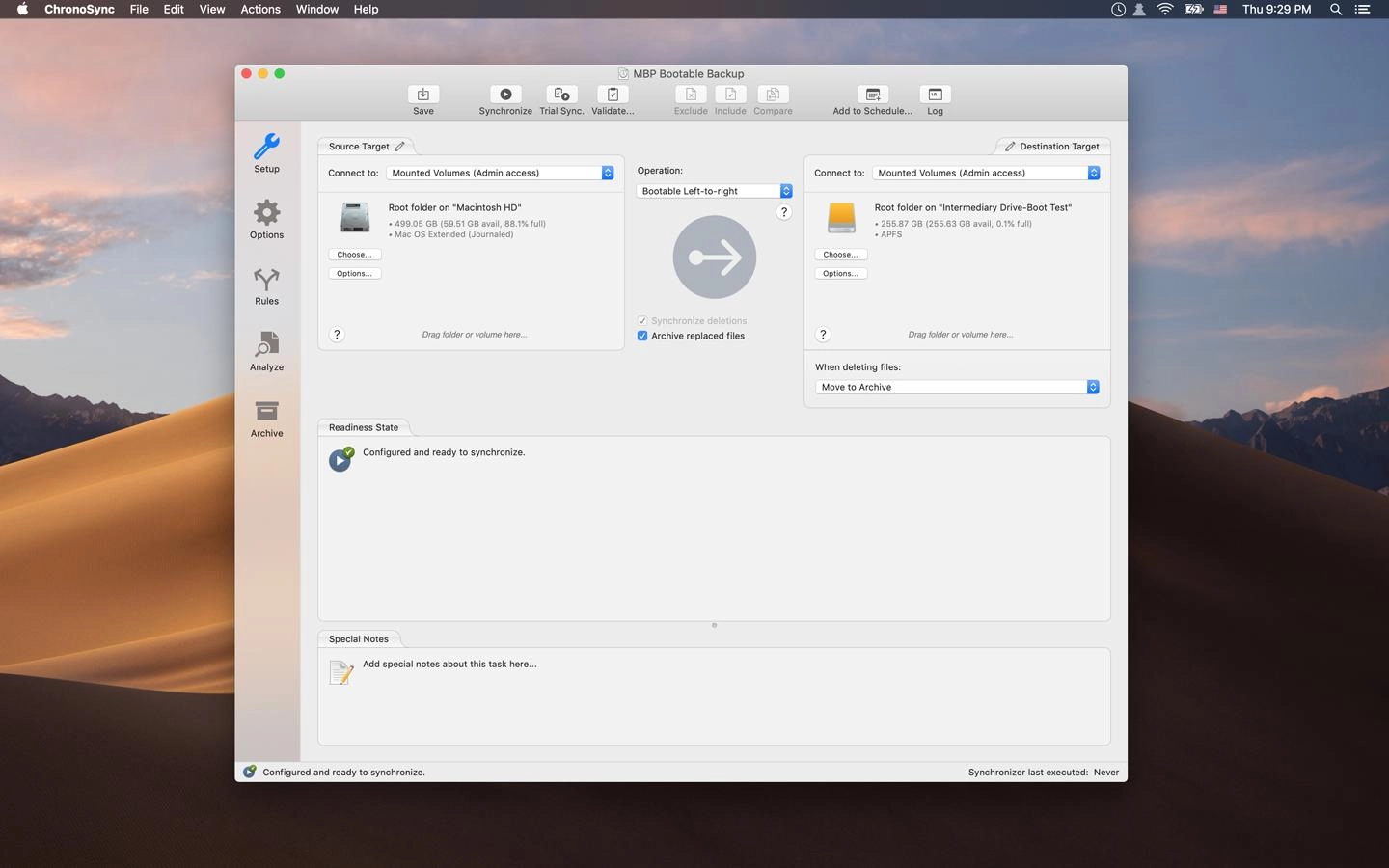The width and height of the screenshot is (1389, 868).
Task: Open the Analyze panel
Action: (266, 344)
